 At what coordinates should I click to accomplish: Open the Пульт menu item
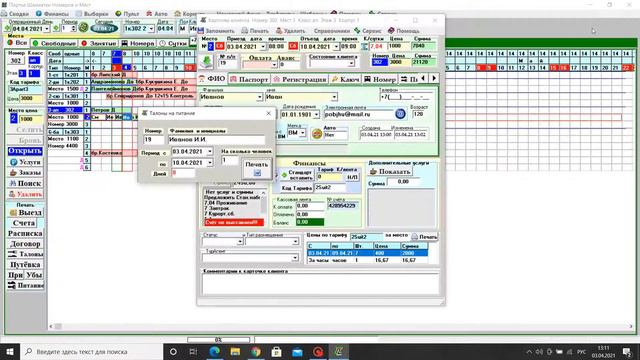(127, 14)
